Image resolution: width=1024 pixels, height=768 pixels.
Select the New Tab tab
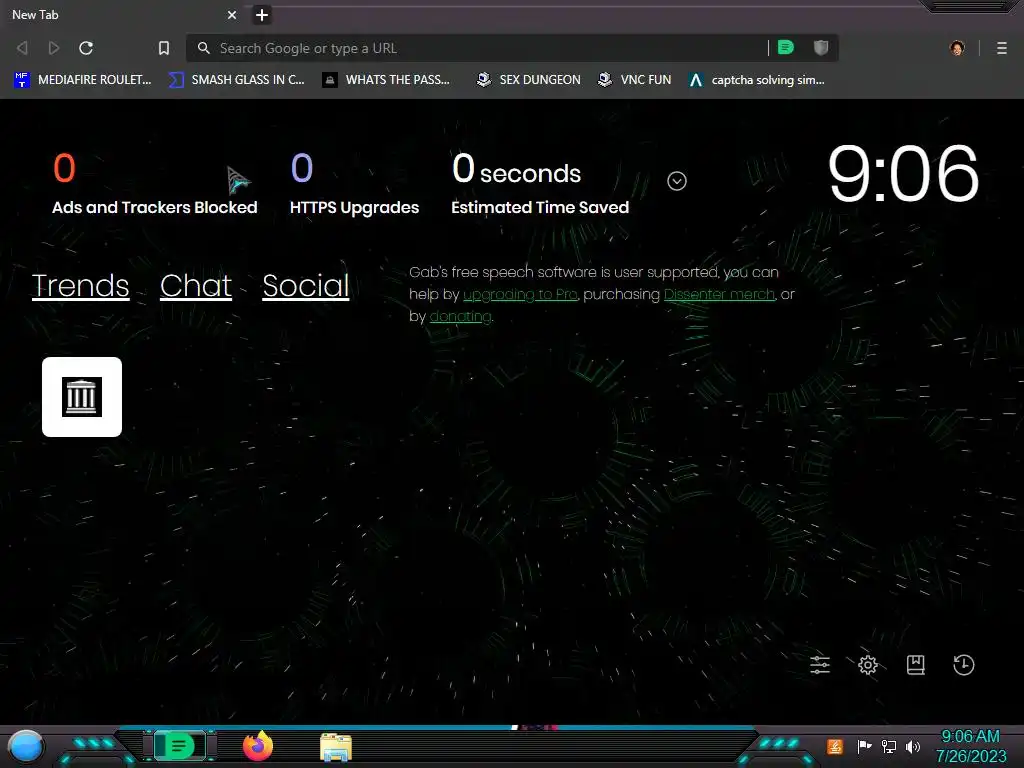tap(124, 15)
